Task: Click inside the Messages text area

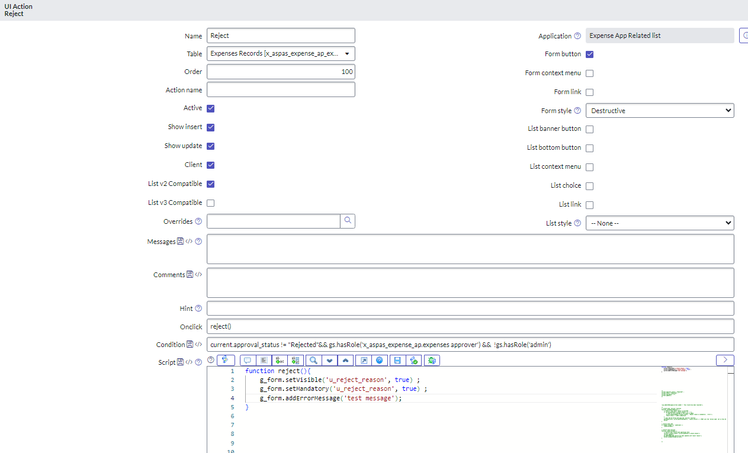Action: coord(470,249)
